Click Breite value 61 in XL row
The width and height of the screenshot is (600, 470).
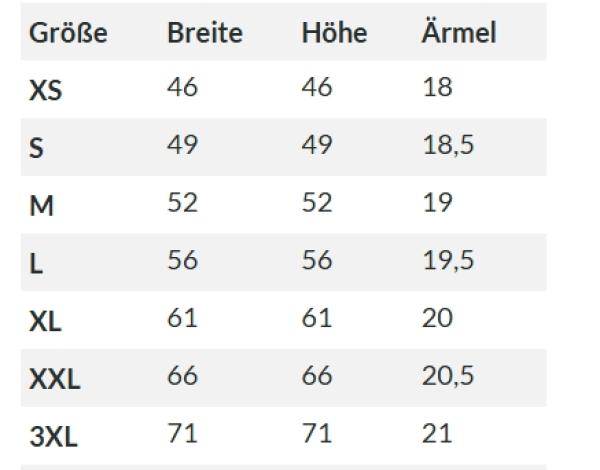[182, 318]
